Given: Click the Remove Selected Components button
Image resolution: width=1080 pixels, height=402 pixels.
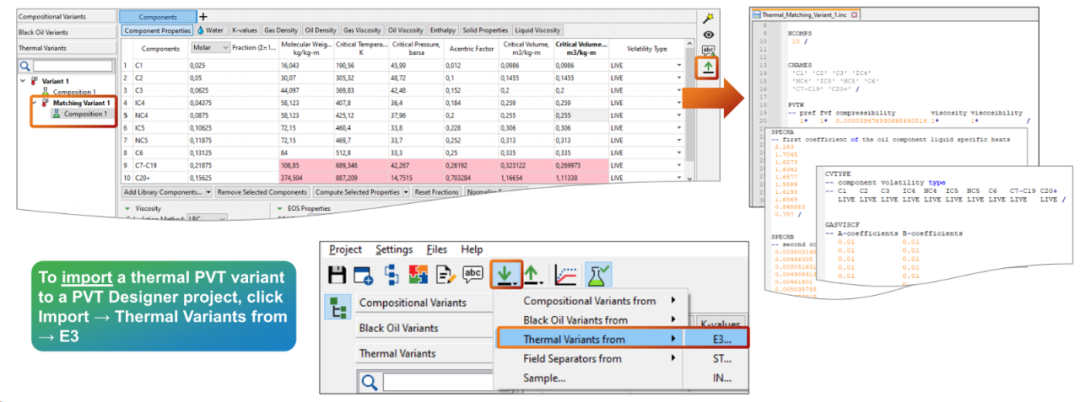Looking at the screenshot, I should (259, 191).
